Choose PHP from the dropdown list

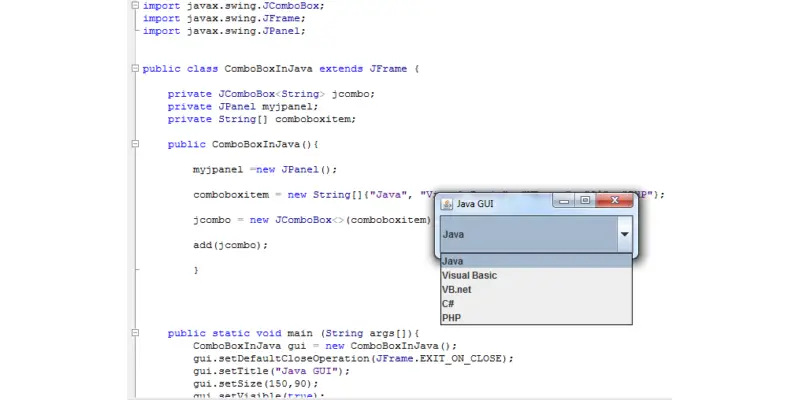536,318
